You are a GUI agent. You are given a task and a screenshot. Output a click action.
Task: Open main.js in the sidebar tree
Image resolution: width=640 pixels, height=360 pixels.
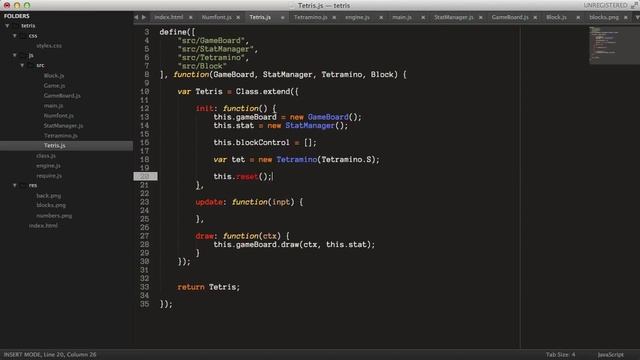click(53, 106)
